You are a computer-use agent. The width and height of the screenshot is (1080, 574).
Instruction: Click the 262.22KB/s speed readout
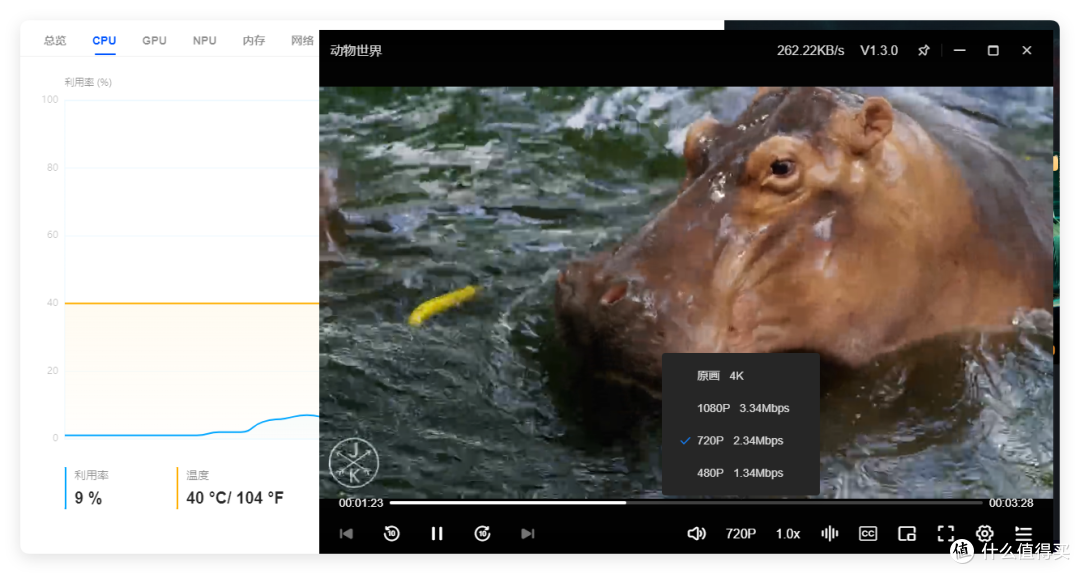(x=811, y=50)
